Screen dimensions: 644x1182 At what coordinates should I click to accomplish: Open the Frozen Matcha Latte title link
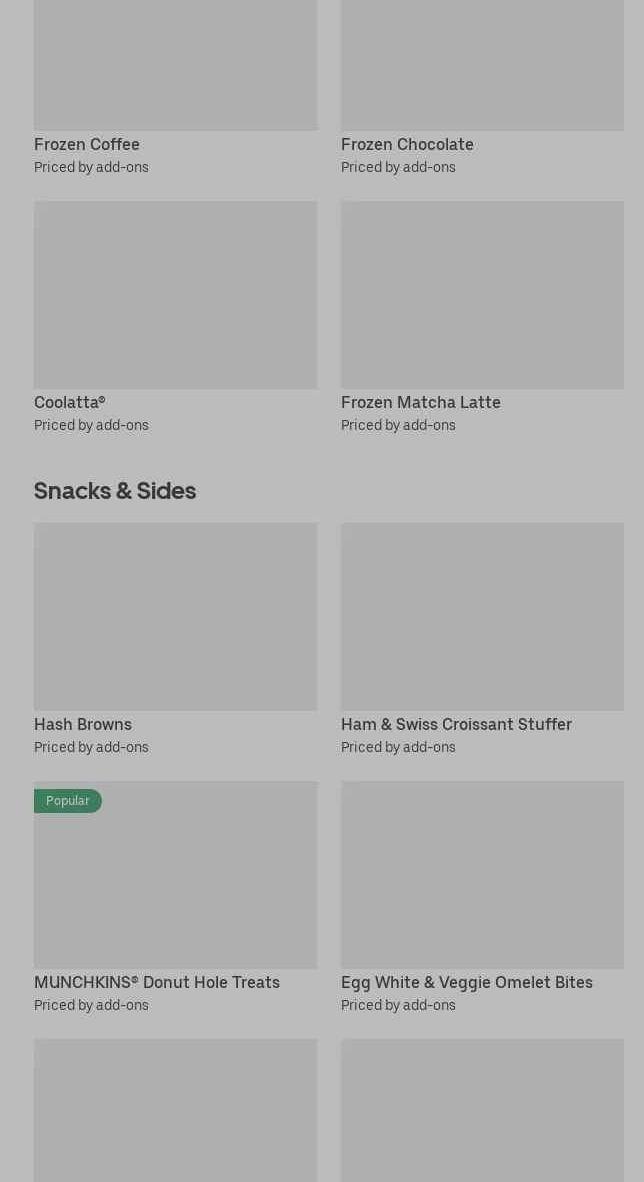click(x=420, y=402)
